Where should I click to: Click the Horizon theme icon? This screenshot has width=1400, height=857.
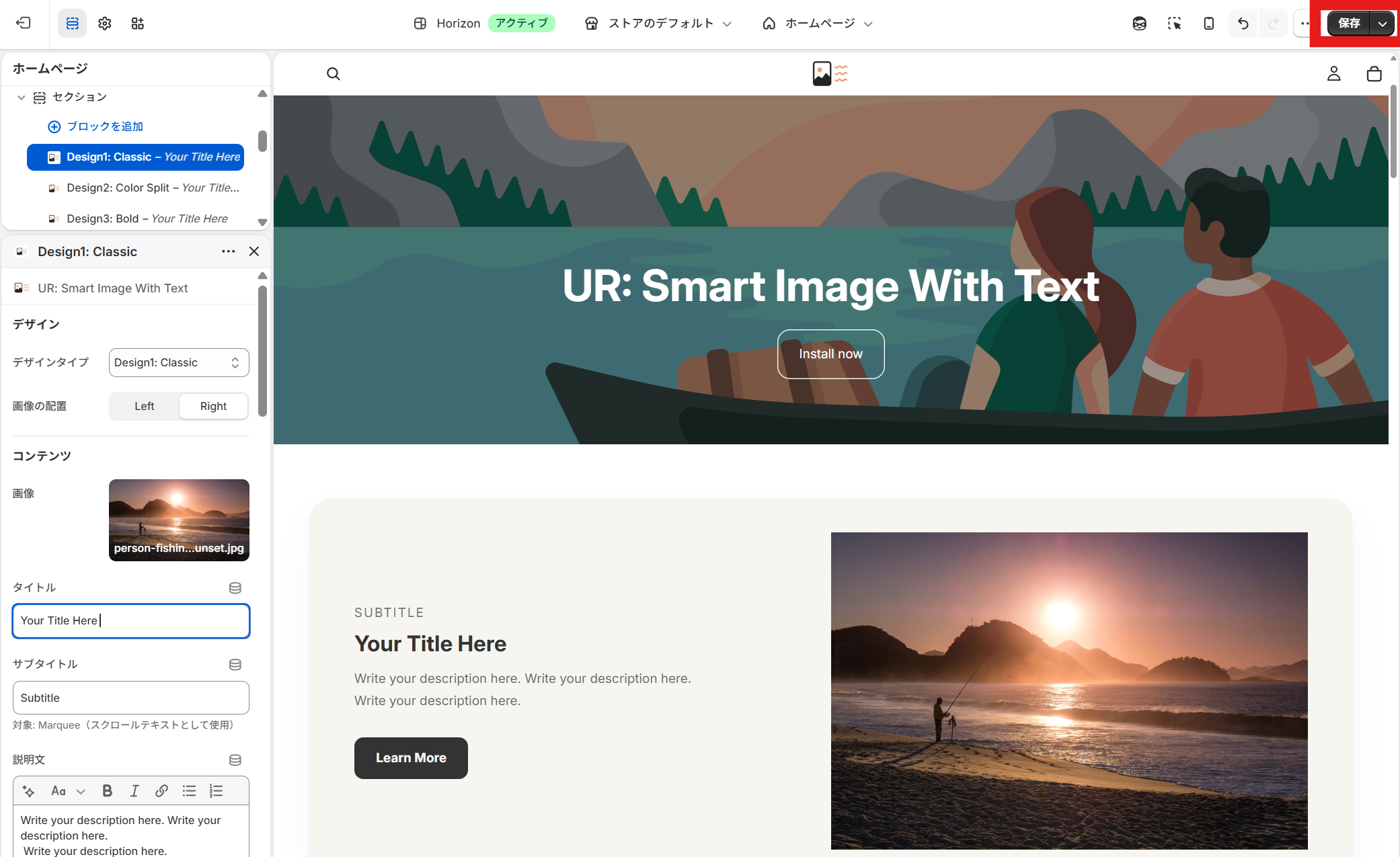[x=420, y=24]
